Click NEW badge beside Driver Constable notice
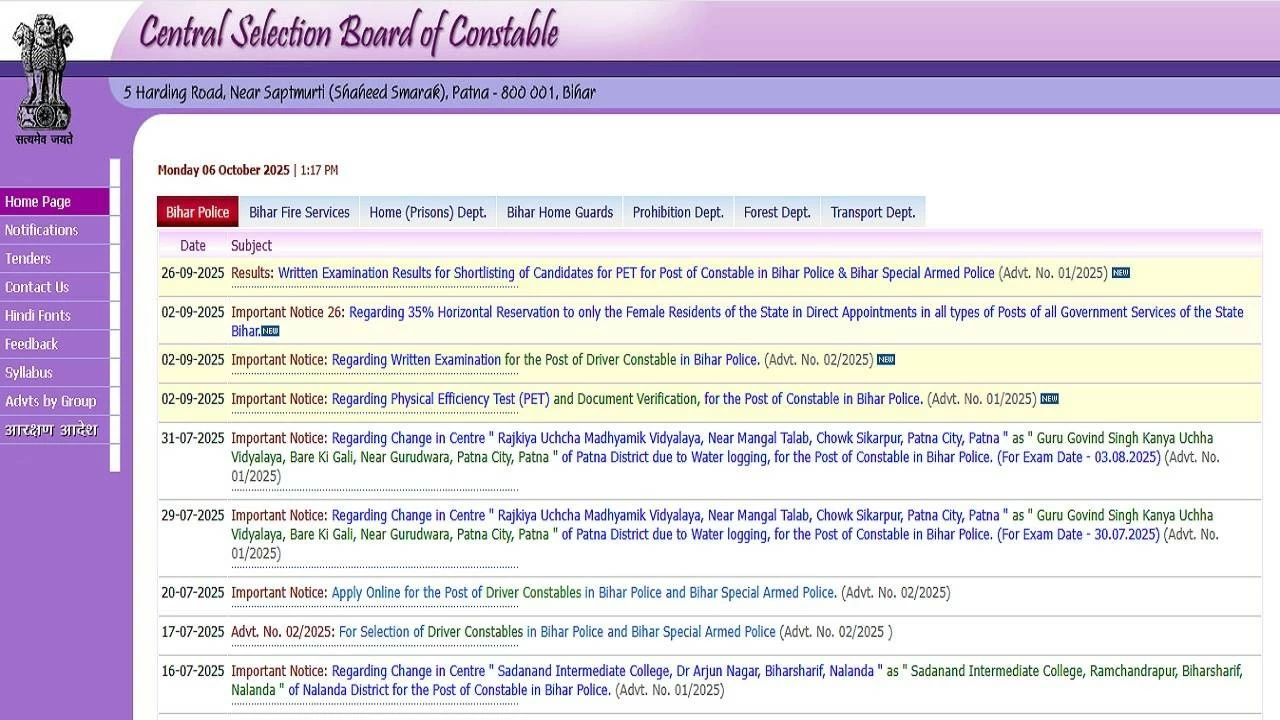1280x720 pixels. point(886,360)
